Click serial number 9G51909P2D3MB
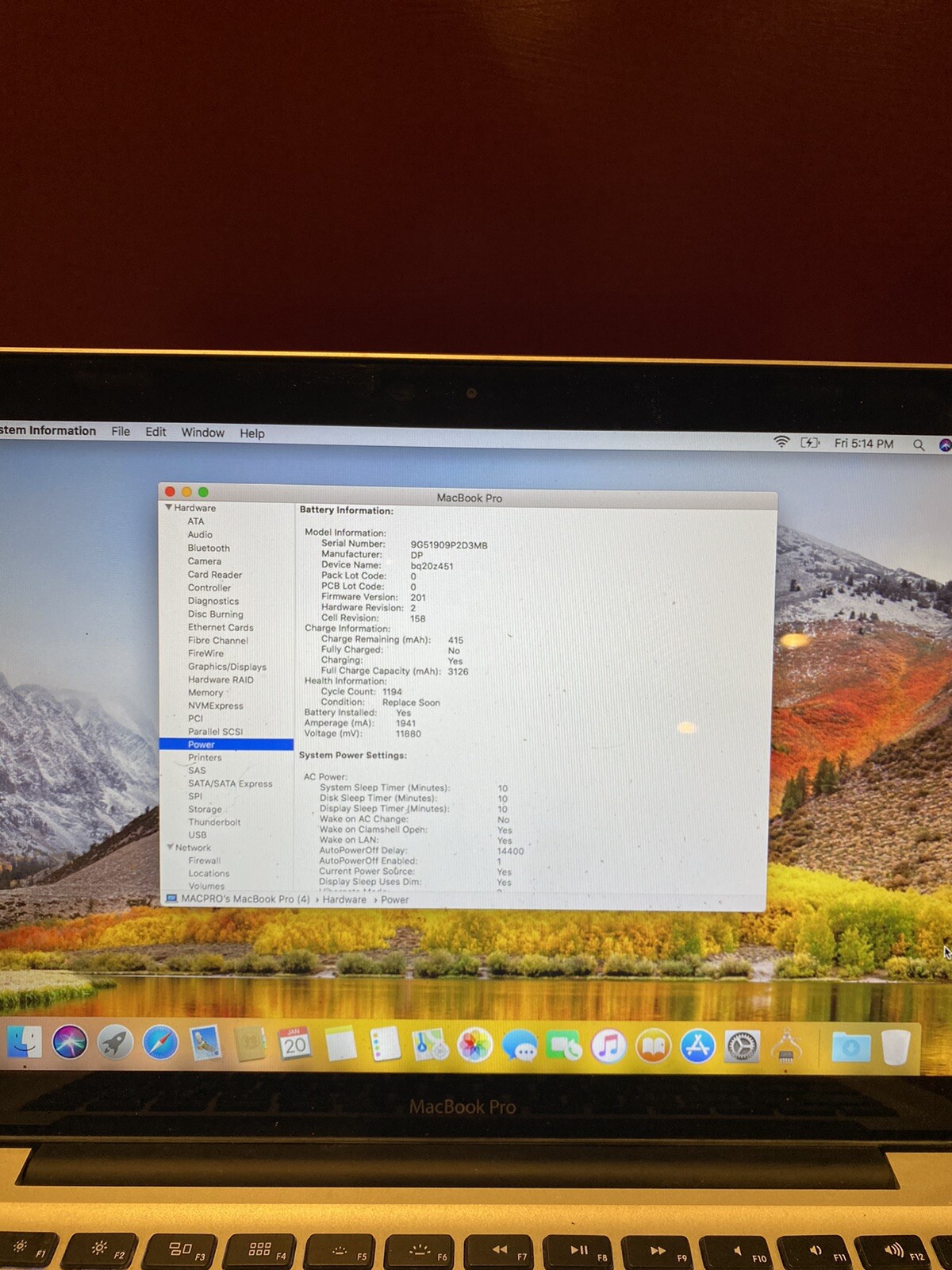952x1270 pixels. tap(449, 545)
